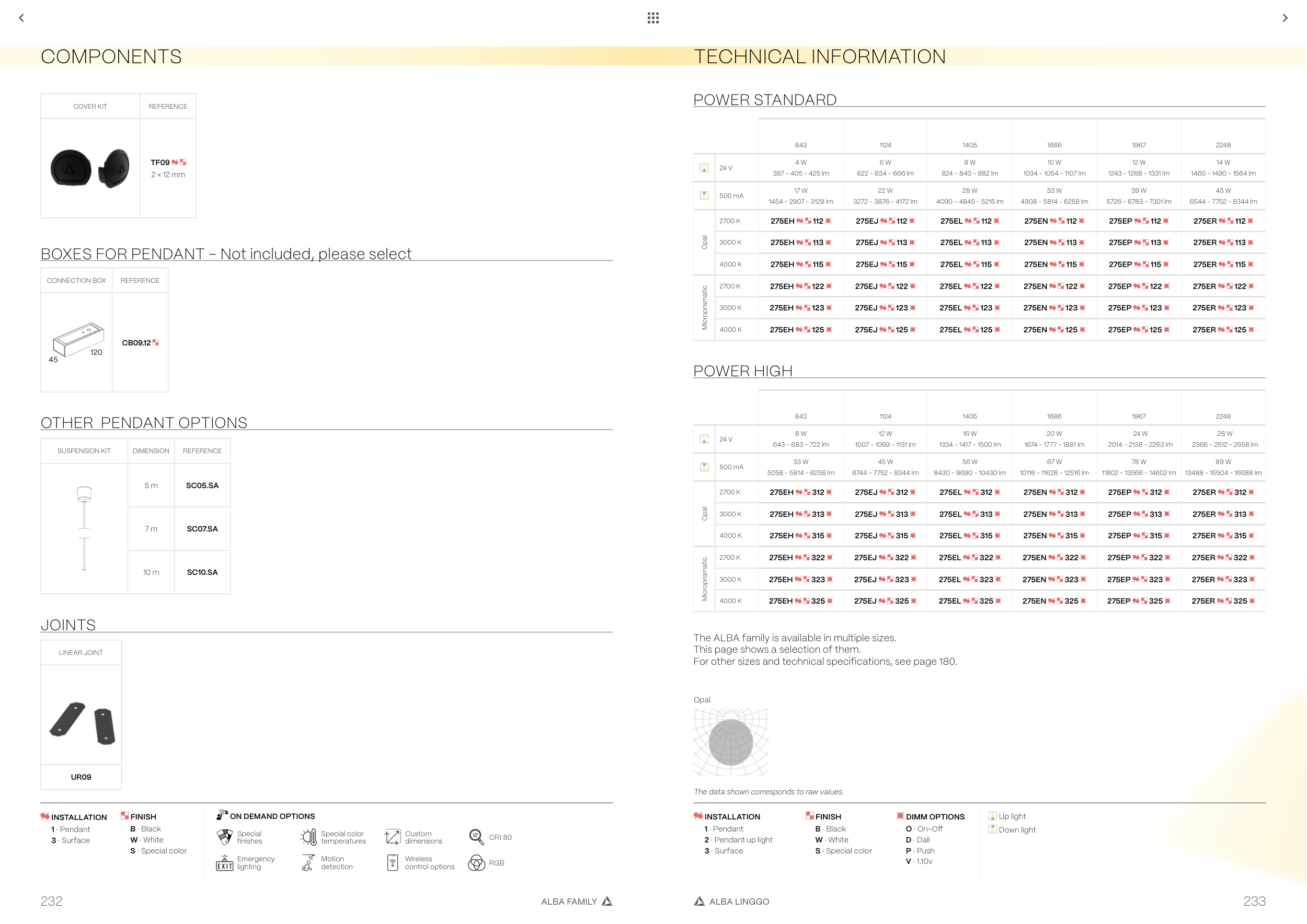Click the linear joint UR09 image
This screenshot has width=1307, height=924.
82,723
